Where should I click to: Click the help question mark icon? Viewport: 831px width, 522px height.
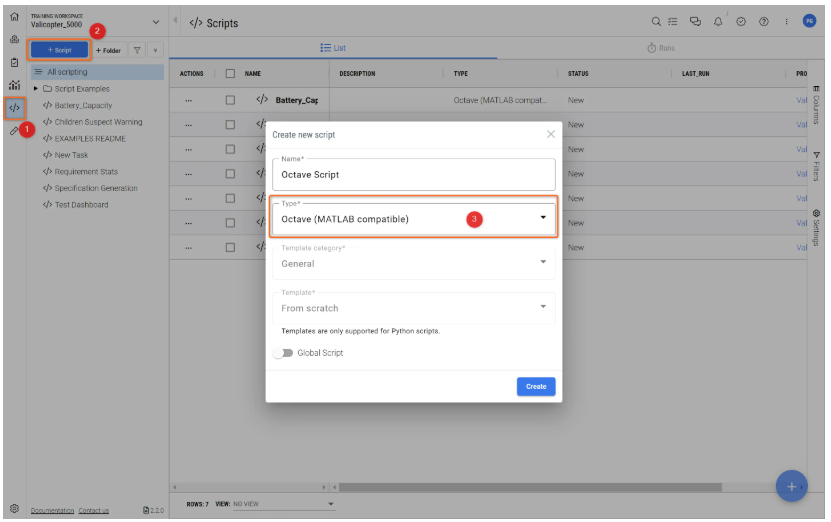click(x=764, y=22)
